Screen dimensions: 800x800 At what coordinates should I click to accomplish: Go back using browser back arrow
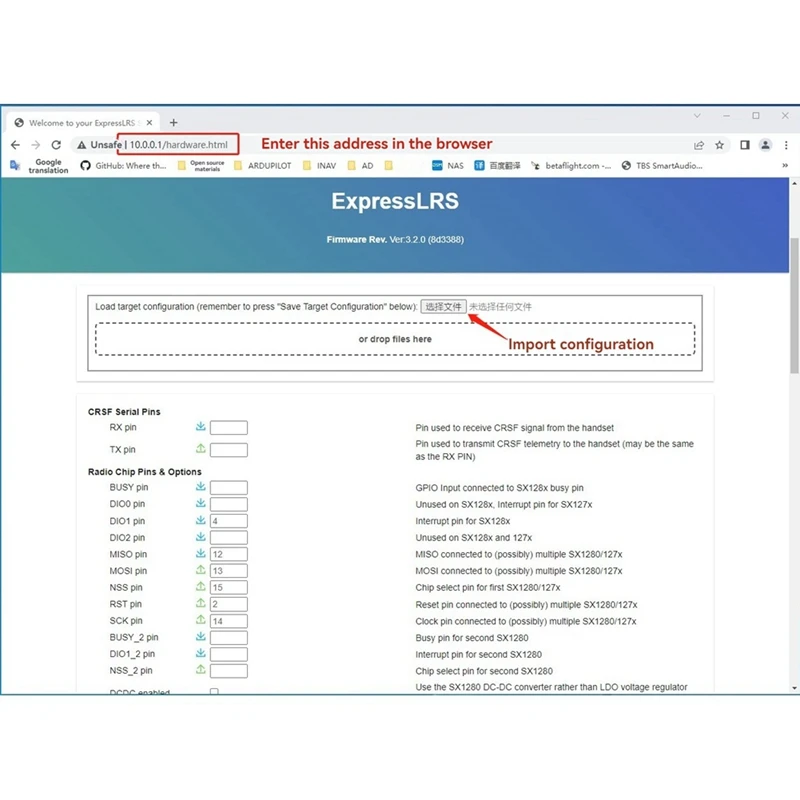pos(15,145)
